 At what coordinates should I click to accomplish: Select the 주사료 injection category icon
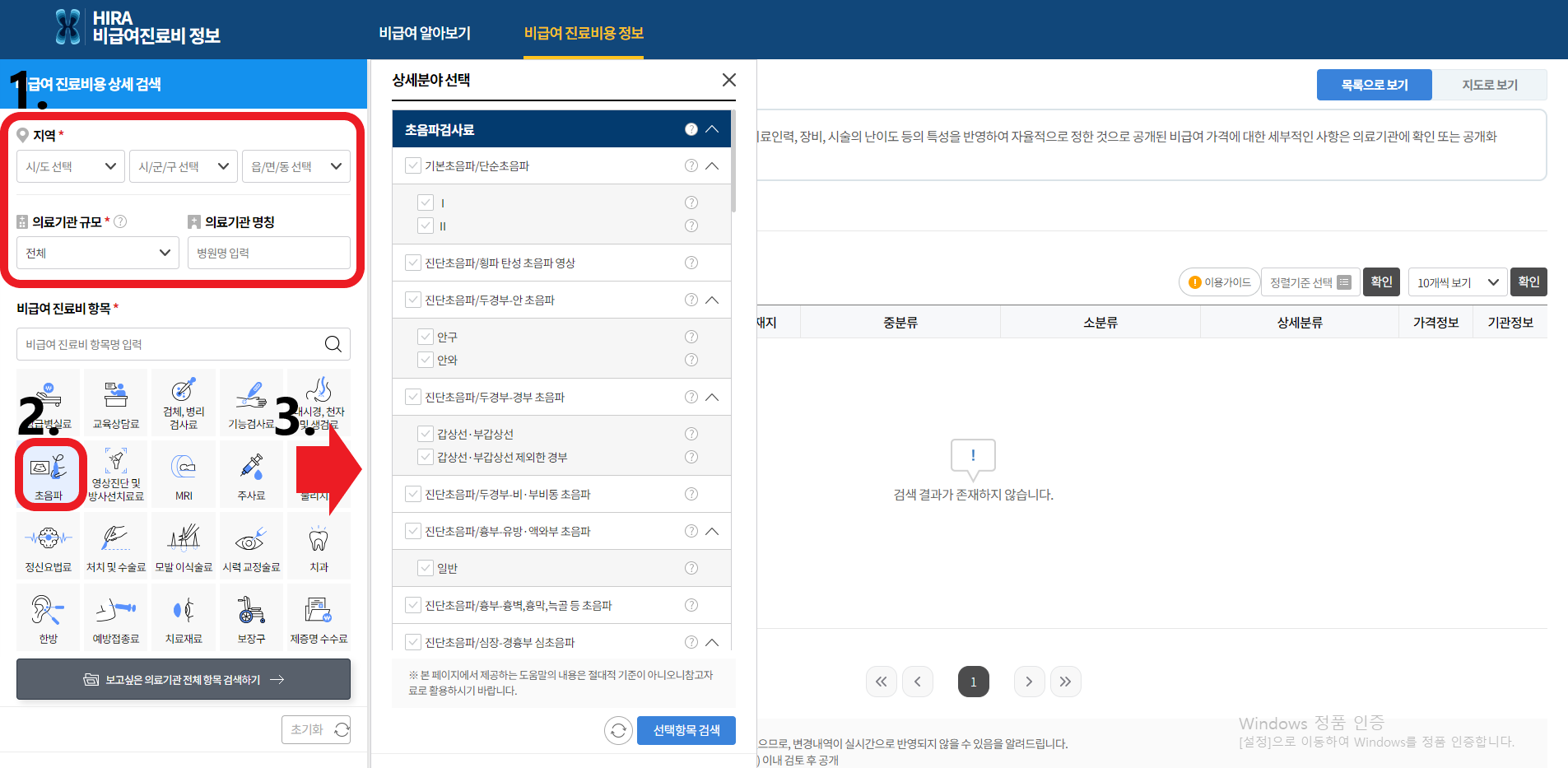coord(251,473)
